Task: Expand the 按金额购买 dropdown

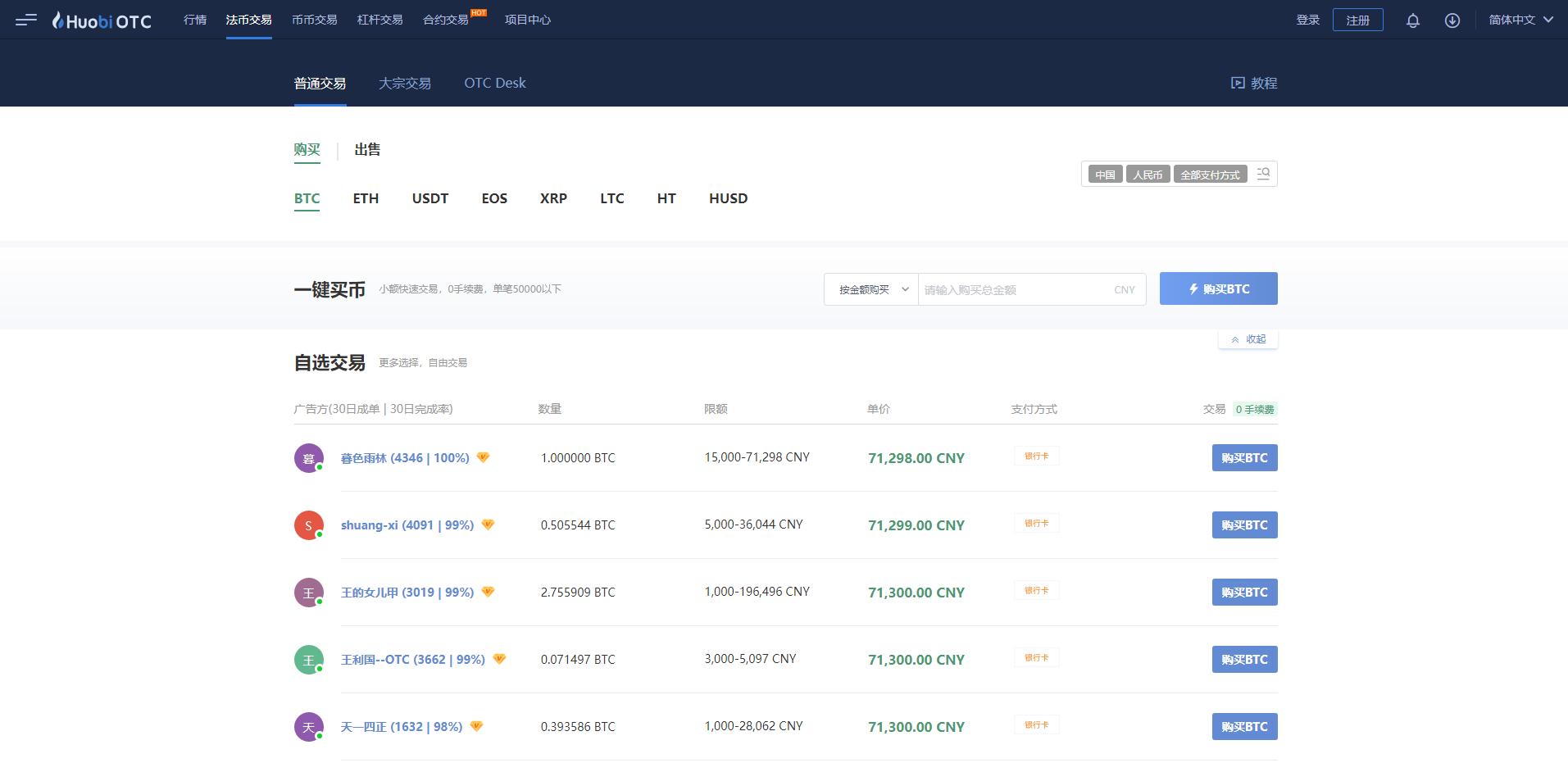Action: pos(871,289)
